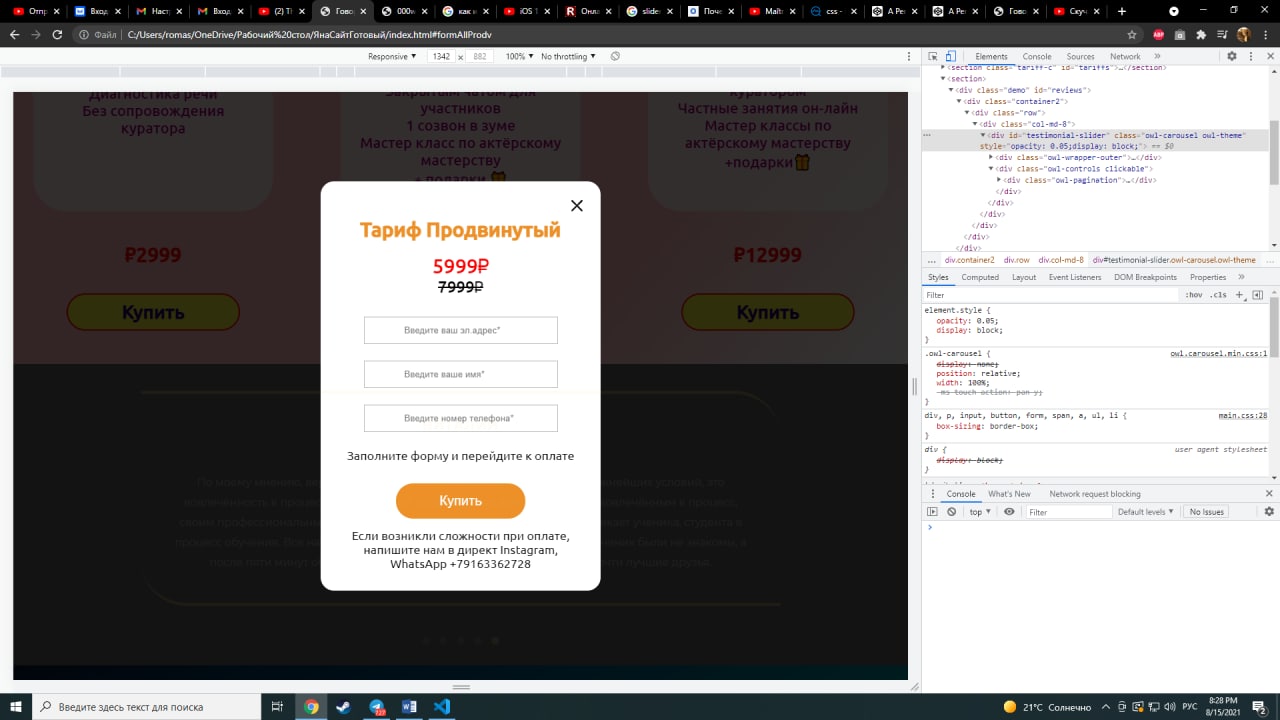1280x720 pixels.
Task: Open the main.css:28 source link
Action: pos(1243,415)
